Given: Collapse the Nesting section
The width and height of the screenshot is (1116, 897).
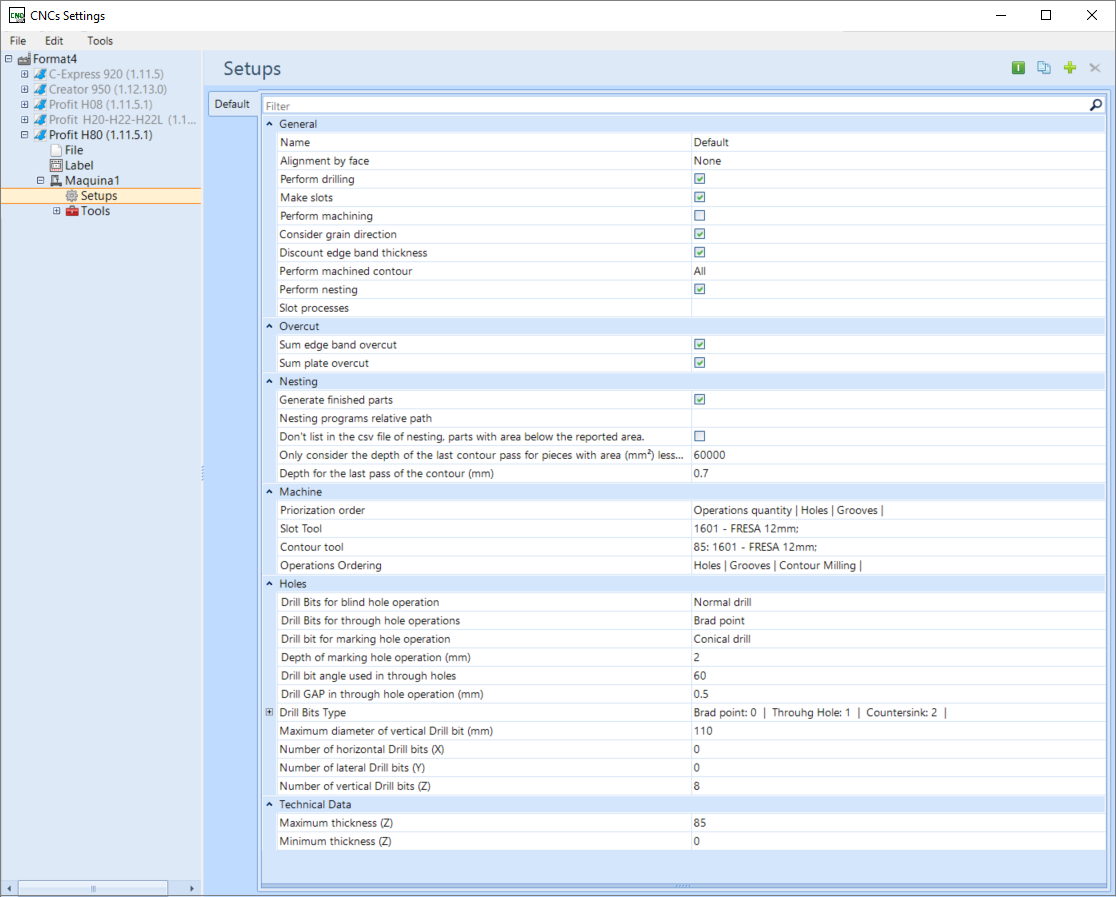Looking at the screenshot, I should tap(270, 382).
